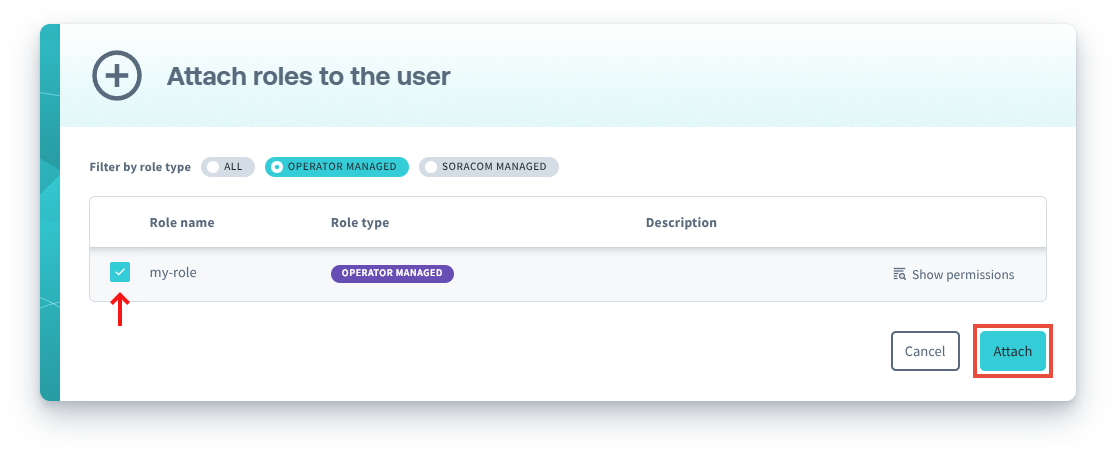Choose the OPERATOR MANAGED filter option
Screen dimensions: 1116x457
click(x=336, y=167)
